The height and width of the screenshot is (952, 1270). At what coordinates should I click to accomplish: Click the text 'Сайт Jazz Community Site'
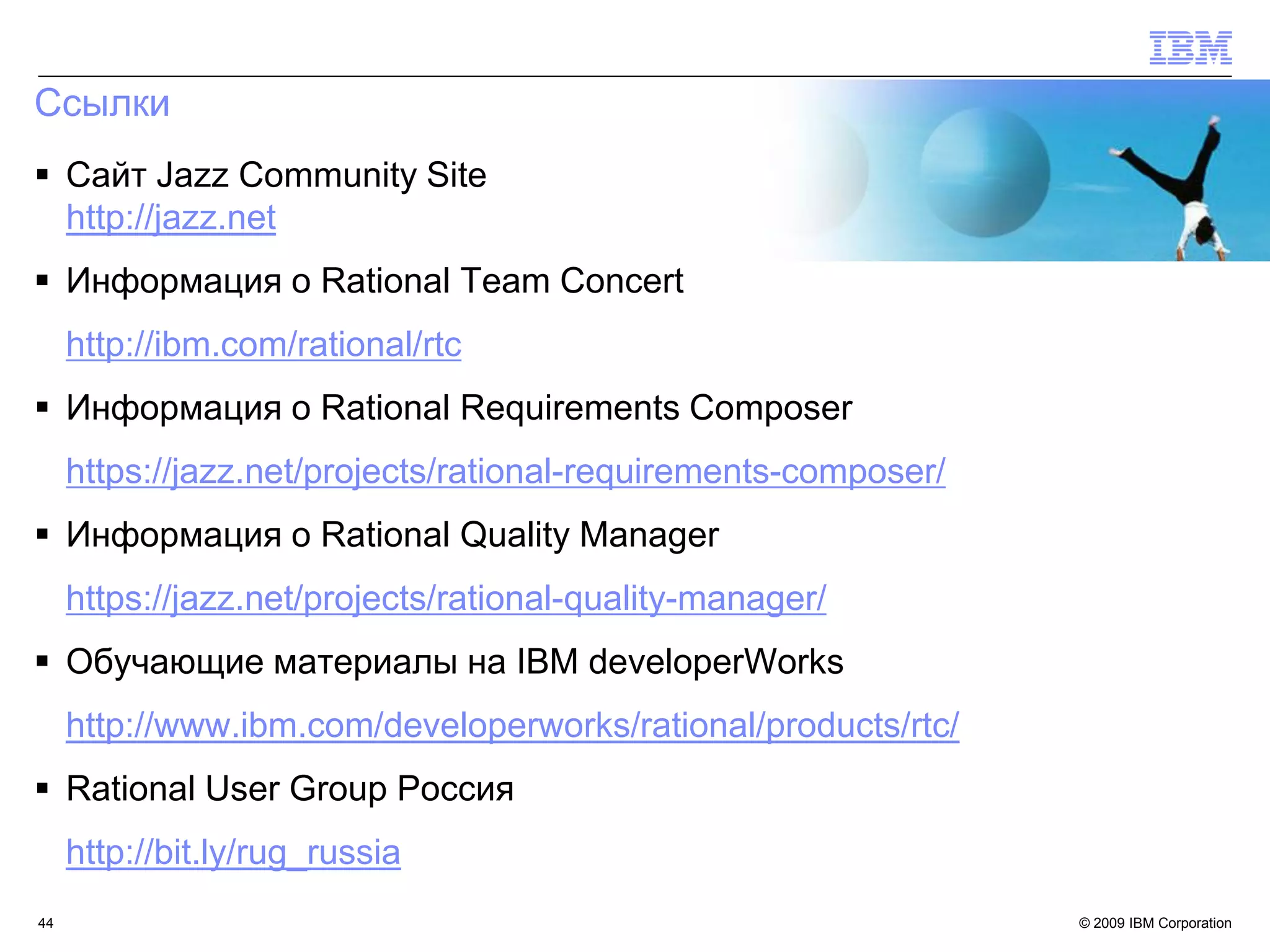276,175
